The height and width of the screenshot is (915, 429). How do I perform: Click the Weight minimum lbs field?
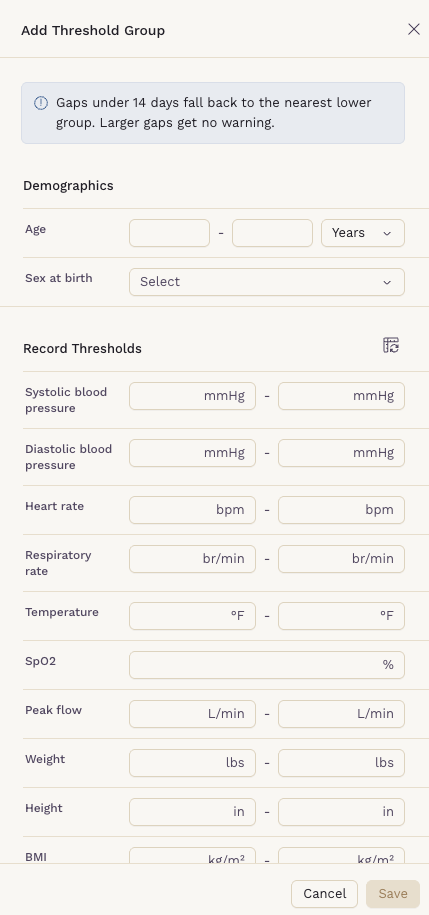192,763
